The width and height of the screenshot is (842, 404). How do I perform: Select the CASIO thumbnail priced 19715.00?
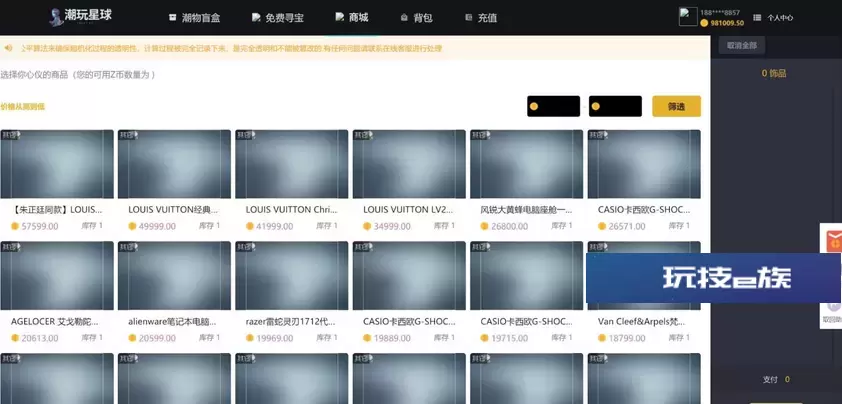pos(526,276)
